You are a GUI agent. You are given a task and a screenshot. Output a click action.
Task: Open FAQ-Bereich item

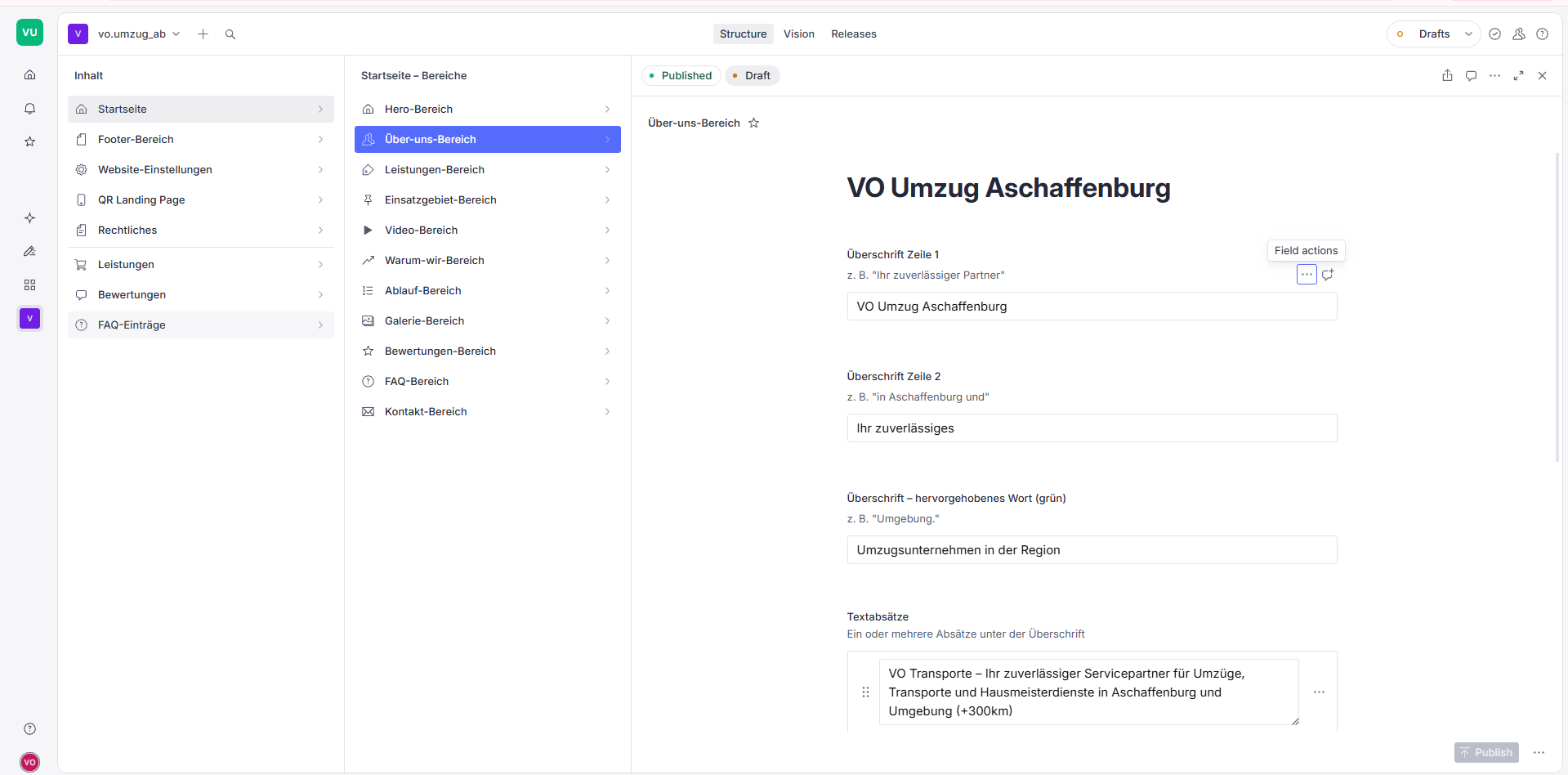pos(488,381)
